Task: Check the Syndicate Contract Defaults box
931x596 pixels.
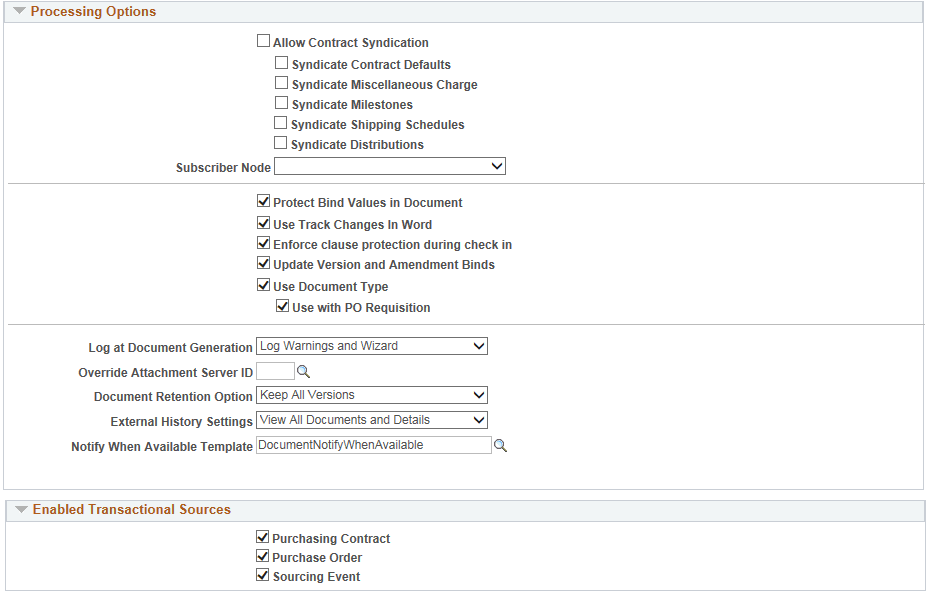Action: 281,62
